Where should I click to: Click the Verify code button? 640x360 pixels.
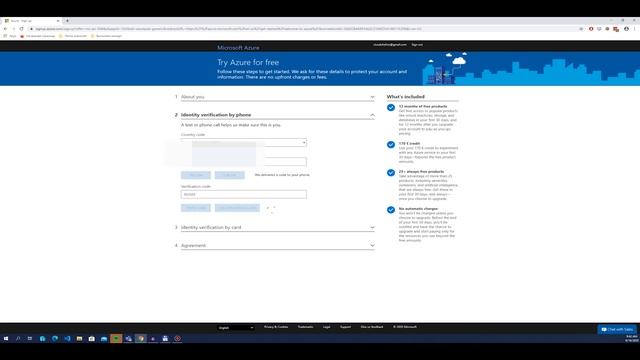[x=196, y=208]
